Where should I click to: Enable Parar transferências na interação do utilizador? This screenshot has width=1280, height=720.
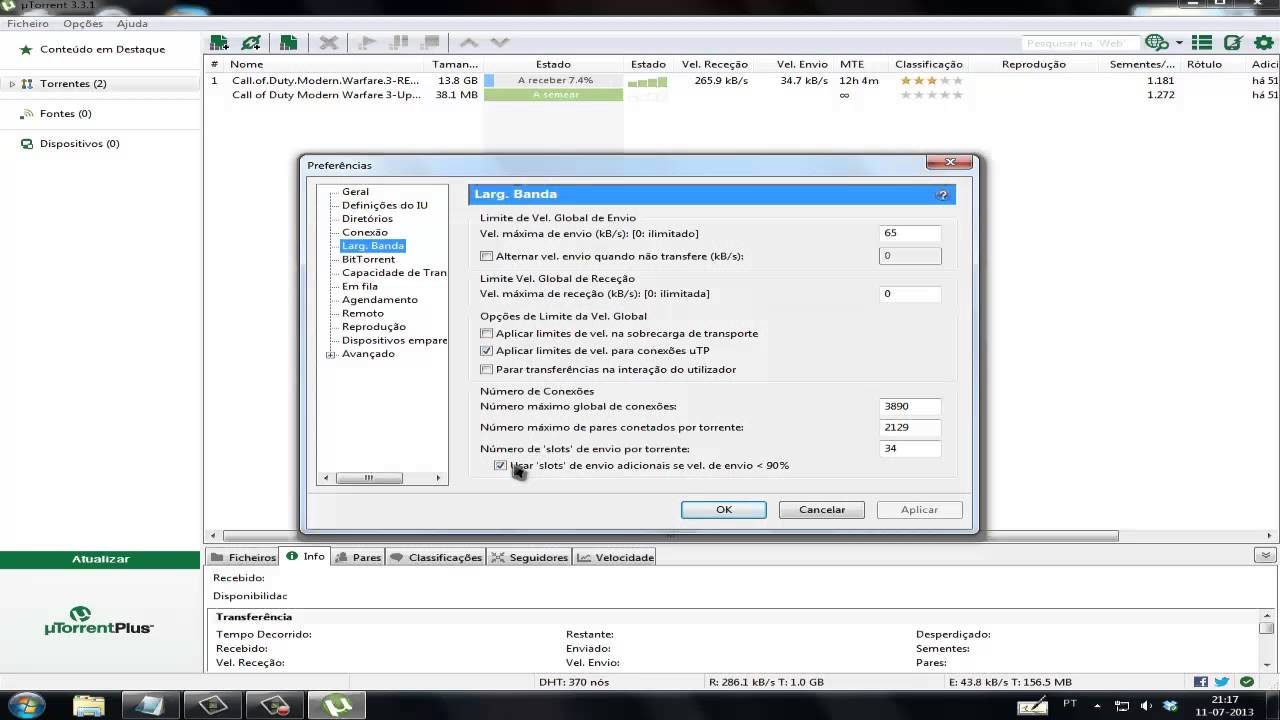[487, 369]
